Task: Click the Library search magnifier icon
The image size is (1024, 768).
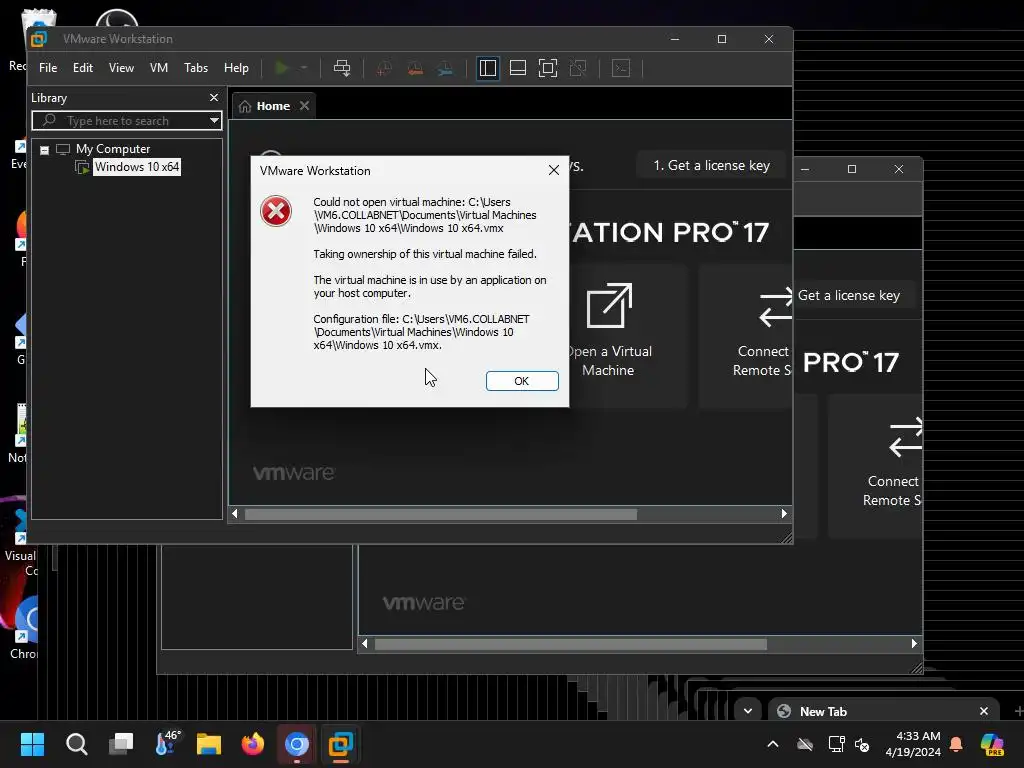Action: (x=49, y=120)
